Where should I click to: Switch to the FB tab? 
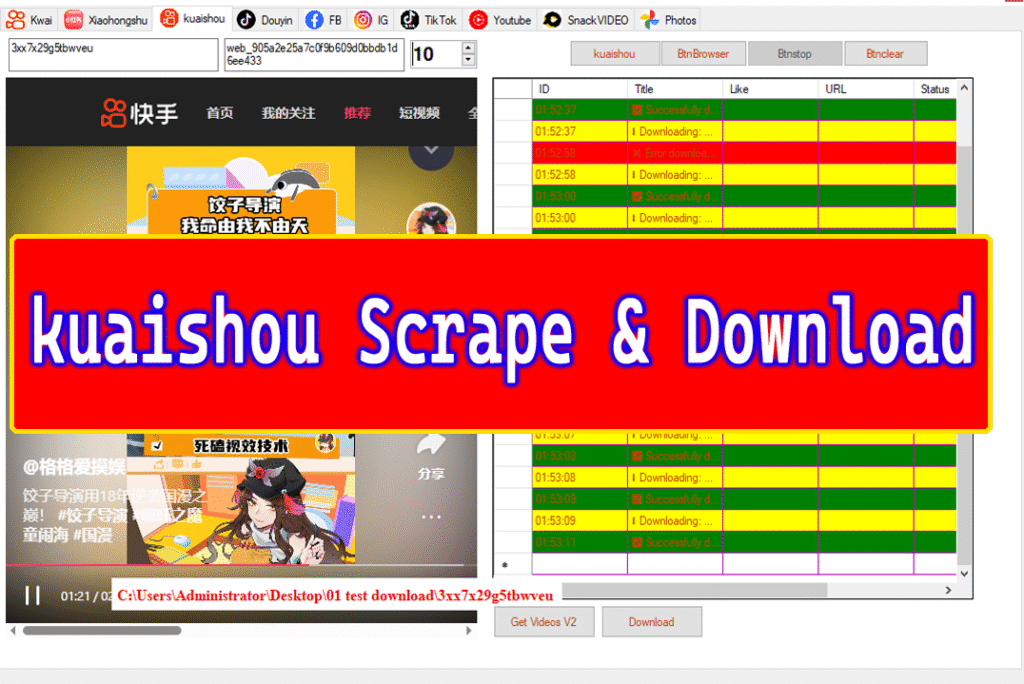(324, 20)
